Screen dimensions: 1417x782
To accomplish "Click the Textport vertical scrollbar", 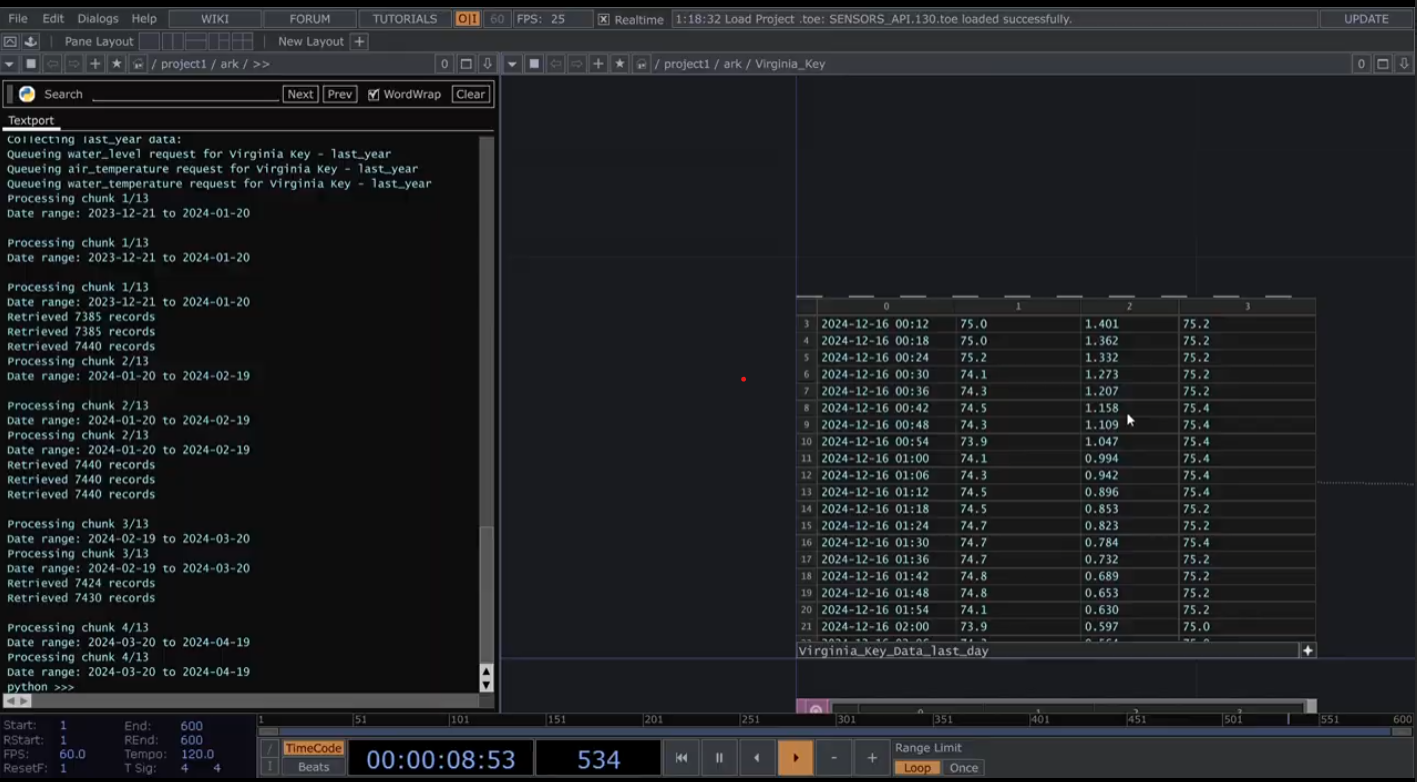I will (486, 398).
